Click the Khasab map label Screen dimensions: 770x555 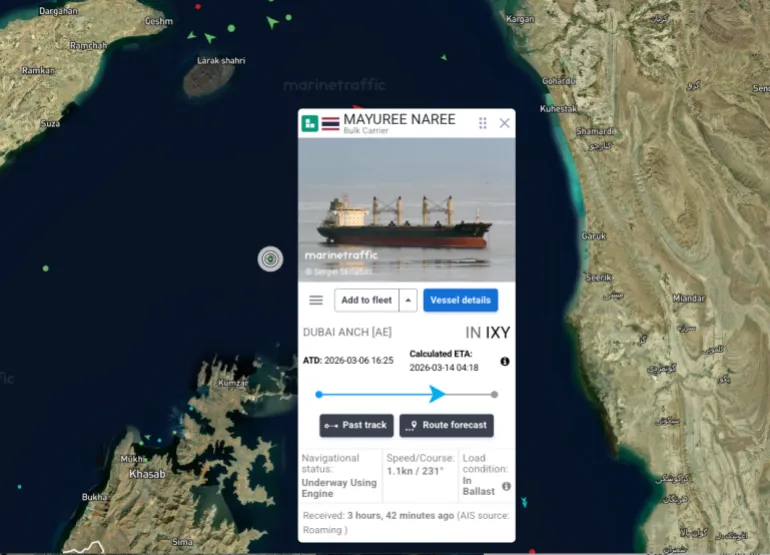click(147, 474)
